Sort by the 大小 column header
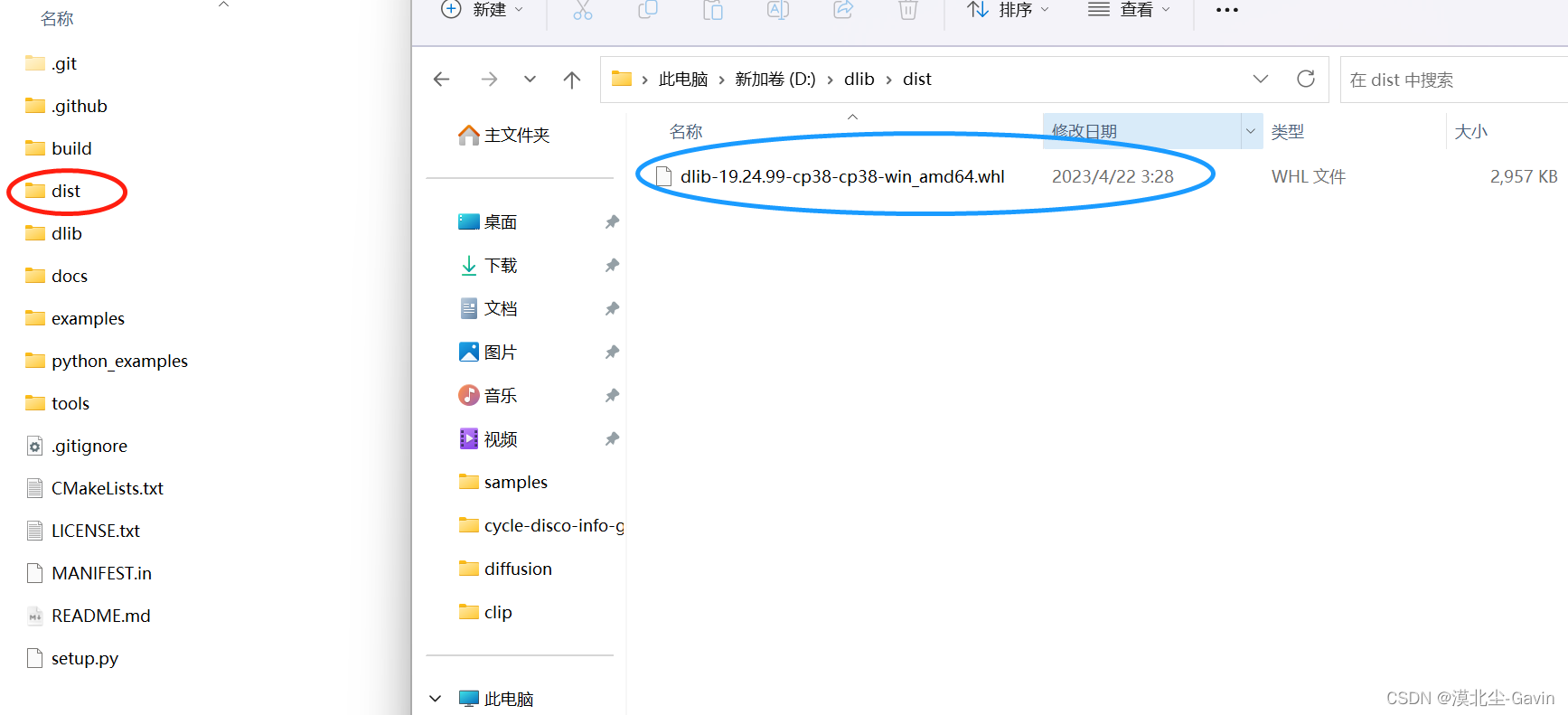 tap(1471, 132)
